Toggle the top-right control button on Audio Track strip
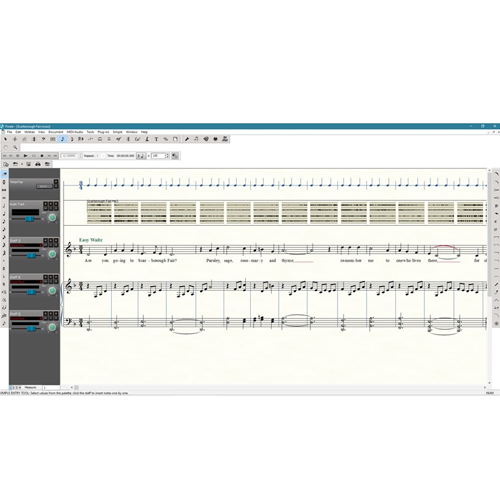 (x=56, y=204)
